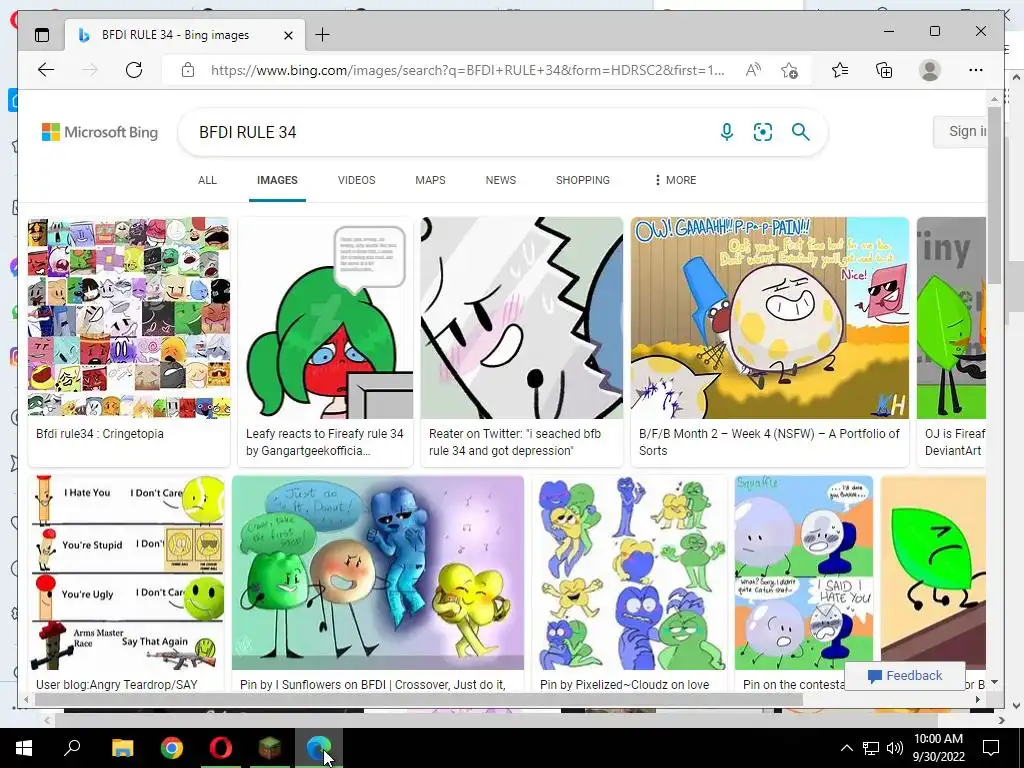The image size is (1024, 768).
Task: Open Collections panel
Action: click(x=884, y=70)
